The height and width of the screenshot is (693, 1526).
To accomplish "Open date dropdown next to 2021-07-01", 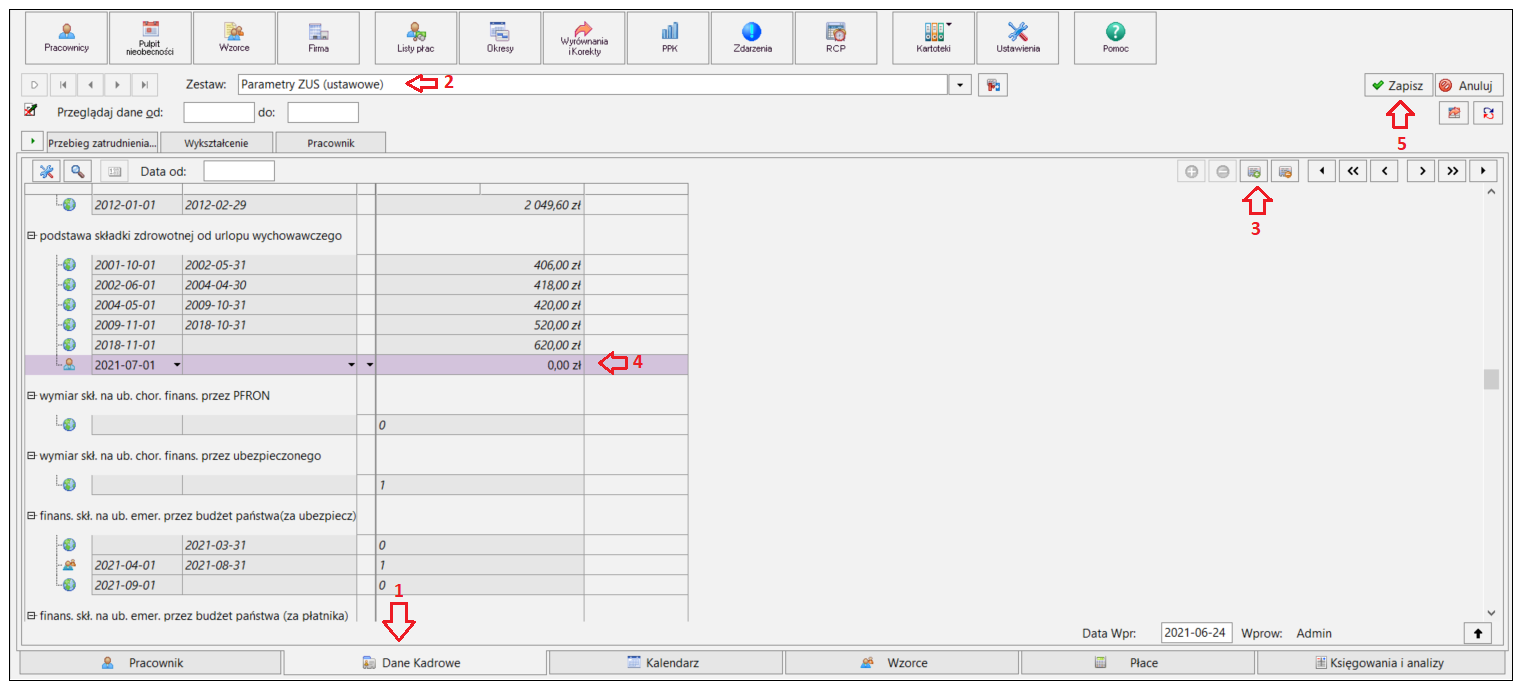I will (176, 365).
